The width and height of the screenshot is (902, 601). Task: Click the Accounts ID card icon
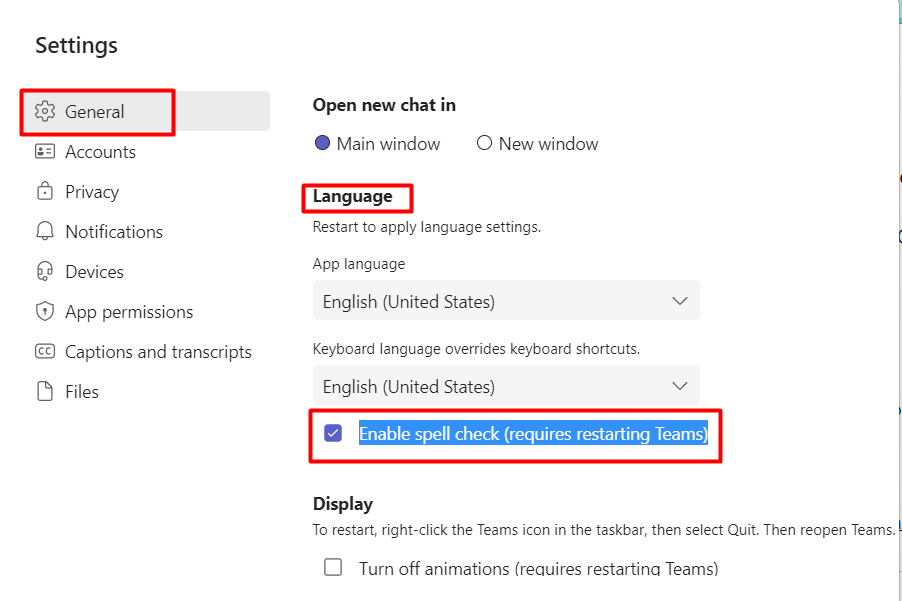pyautogui.click(x=45, y=151)
